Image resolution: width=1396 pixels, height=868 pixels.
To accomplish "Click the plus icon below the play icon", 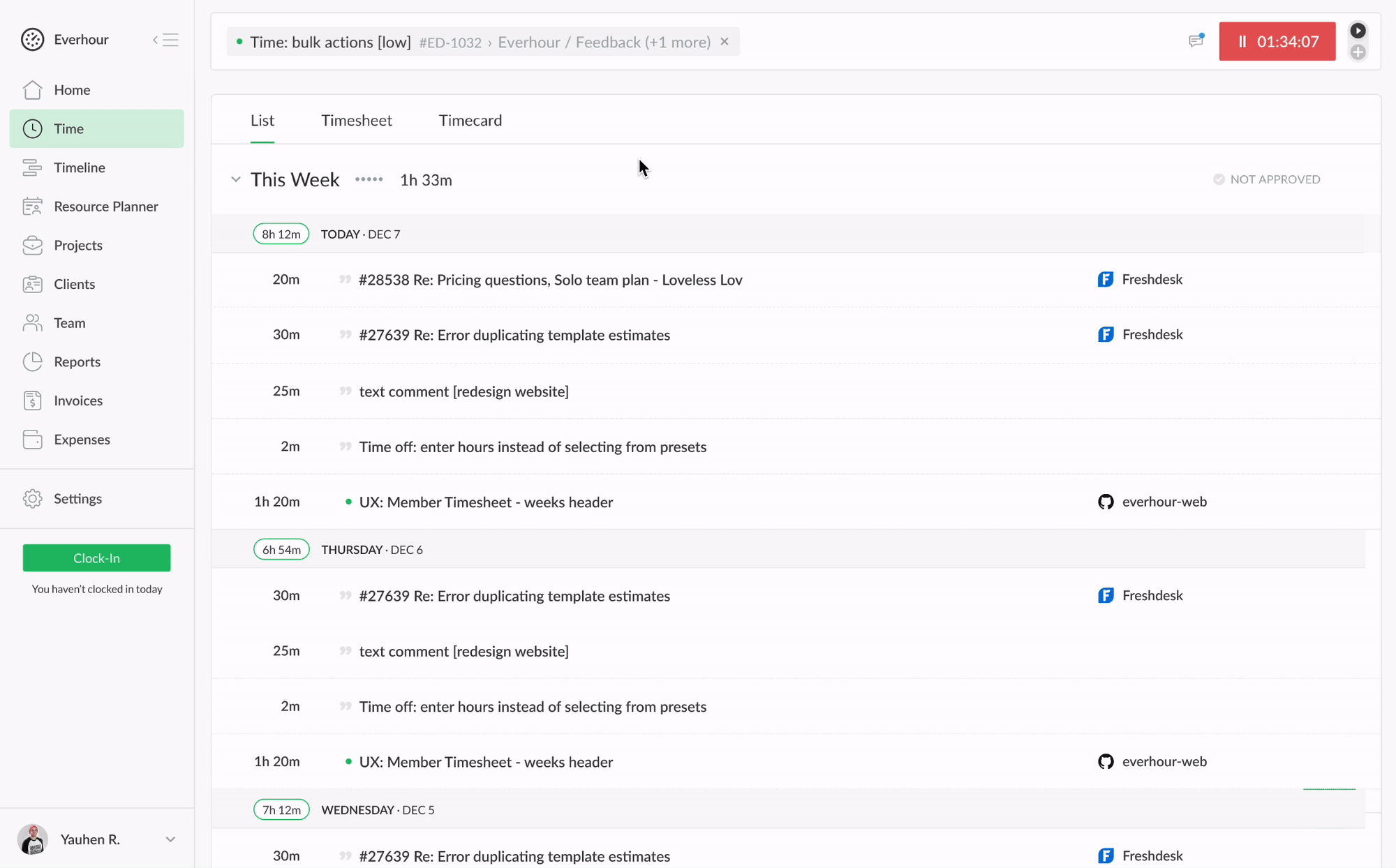I will coord(1358,52).
